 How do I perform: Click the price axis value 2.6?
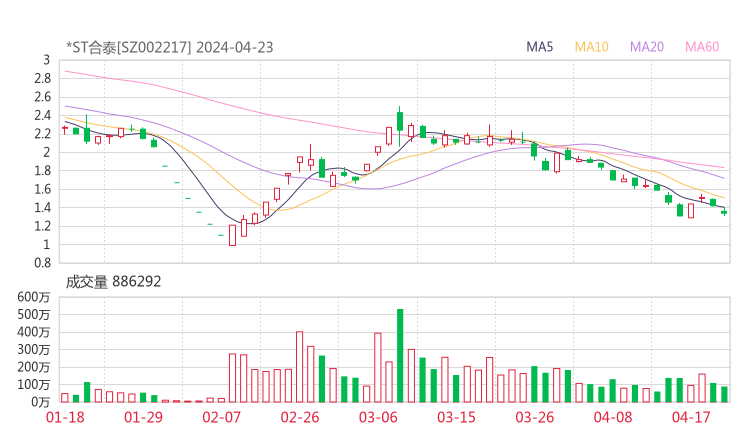(42, 97)
